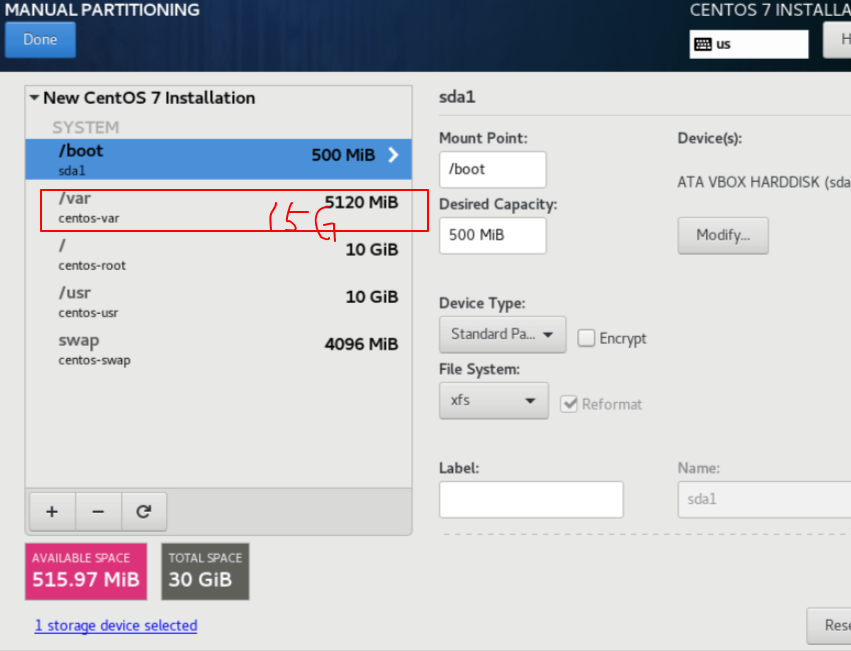This screenshot has height=651, width=851.
Task: Open the 1 storage device selected link
Action: (116, 625)
